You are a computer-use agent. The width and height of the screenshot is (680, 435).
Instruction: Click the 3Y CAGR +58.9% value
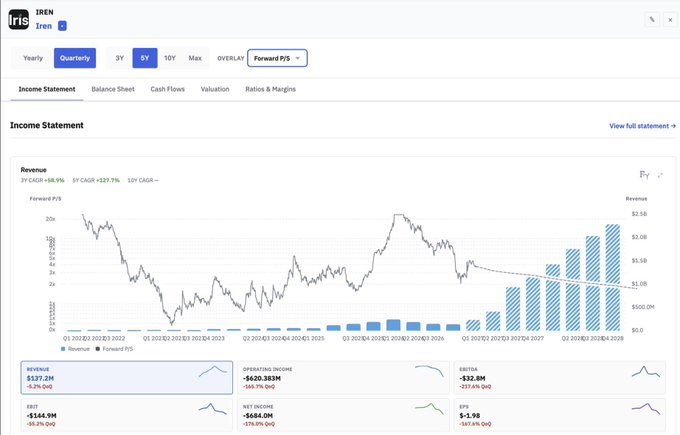[x=54, y=180]
